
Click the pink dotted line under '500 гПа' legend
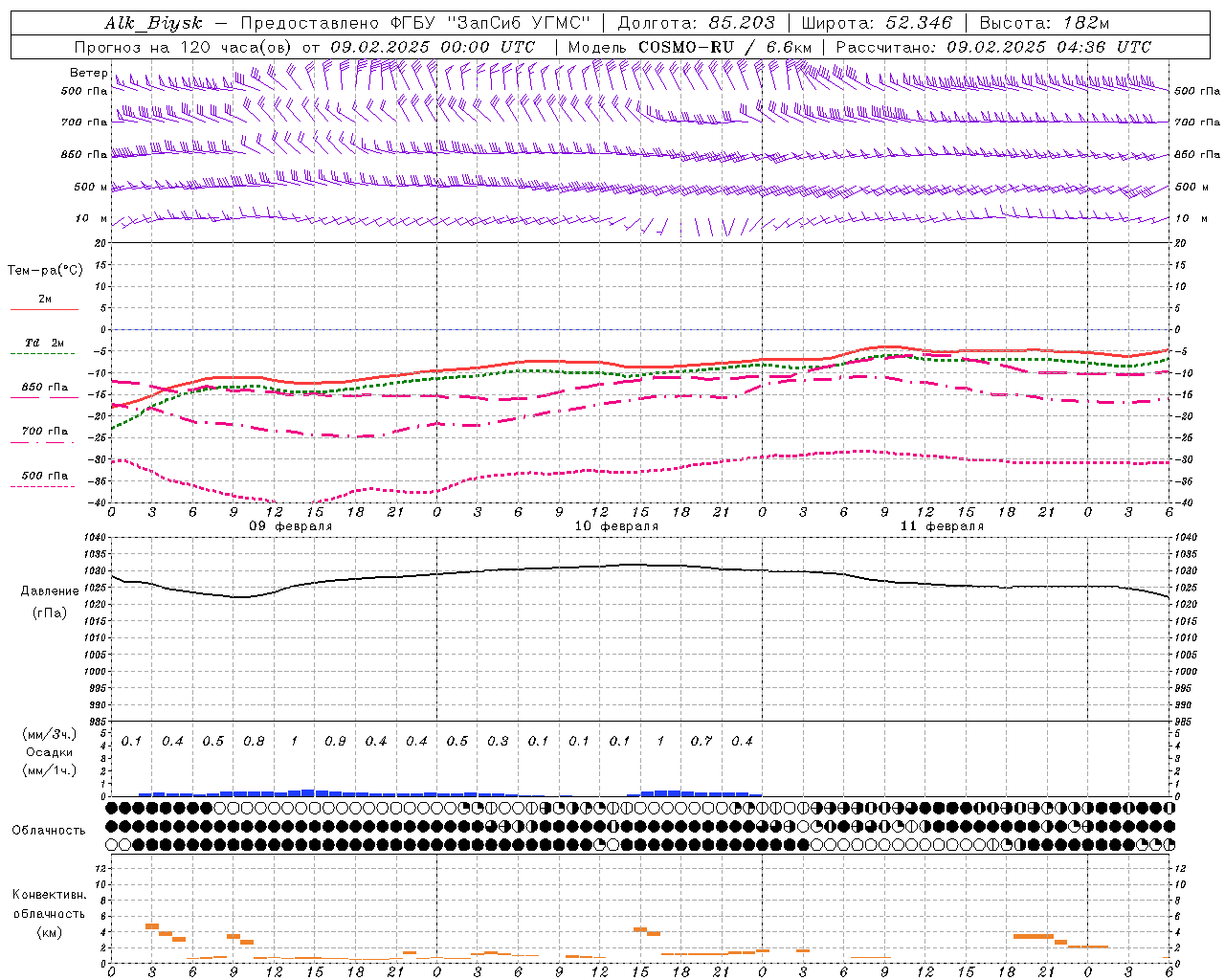click(x=42, y=486)
